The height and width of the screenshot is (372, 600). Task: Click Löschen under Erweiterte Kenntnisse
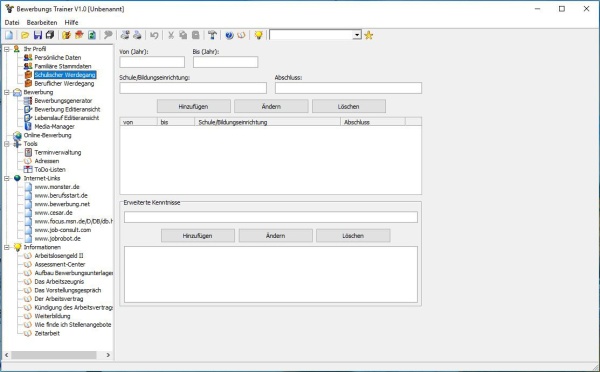(353, 236)
